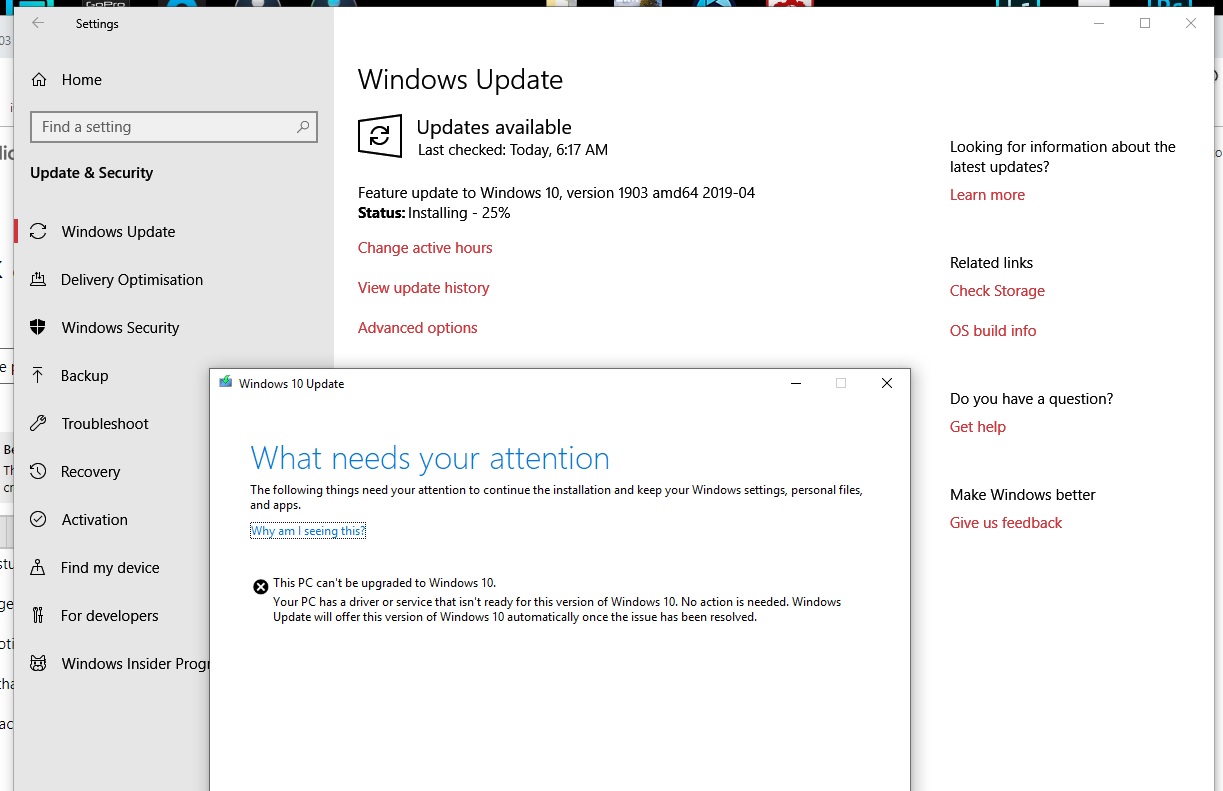Screen dimensions: 1223x791
Task: Click the Windows Security shield icon
Action: click(x=38, y=328)
